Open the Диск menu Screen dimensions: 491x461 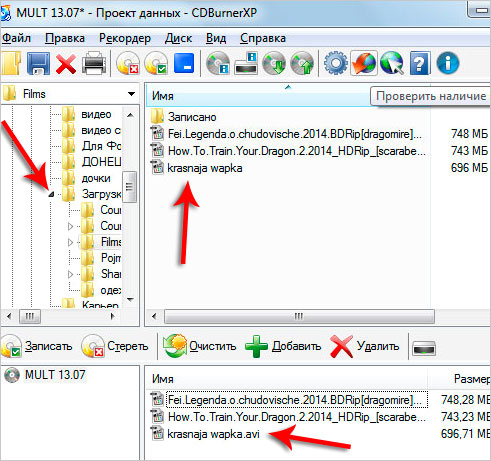pos(178,38)
